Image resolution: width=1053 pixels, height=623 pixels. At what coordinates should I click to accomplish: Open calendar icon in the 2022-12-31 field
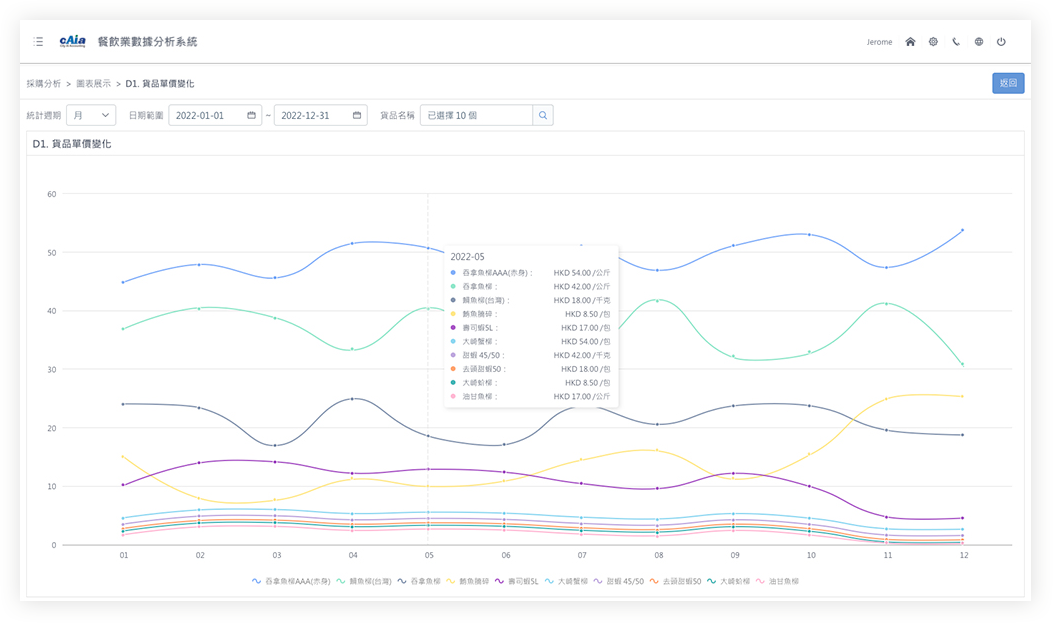(357, 115)
